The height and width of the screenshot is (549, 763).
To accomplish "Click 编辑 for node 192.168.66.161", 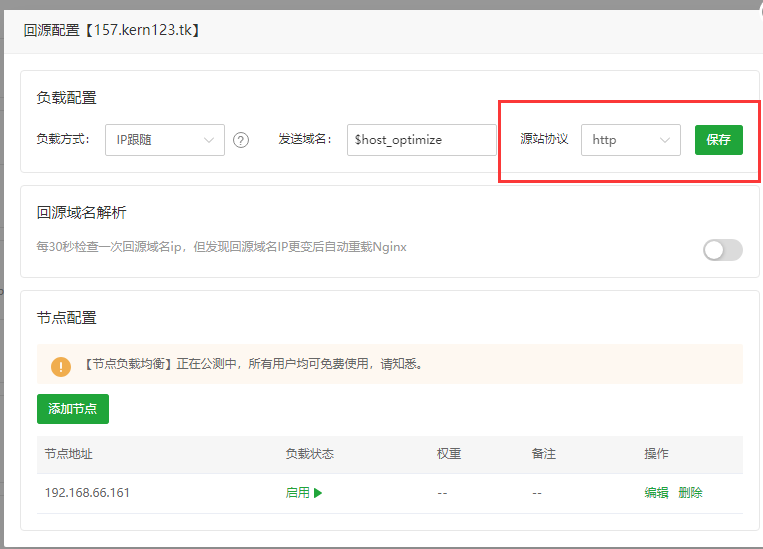I will (656, 493).
